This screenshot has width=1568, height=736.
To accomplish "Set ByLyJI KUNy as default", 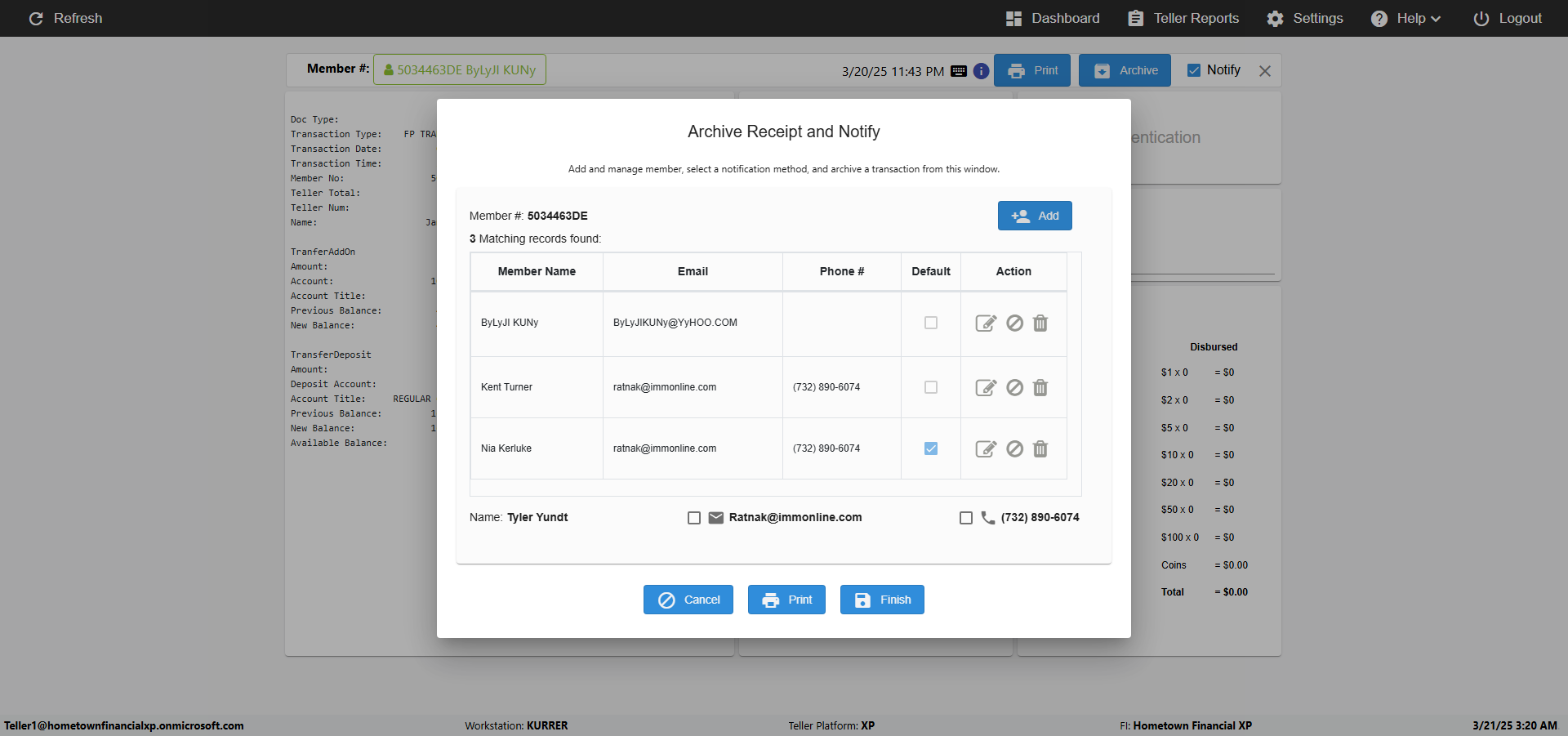I will (931, 323).
